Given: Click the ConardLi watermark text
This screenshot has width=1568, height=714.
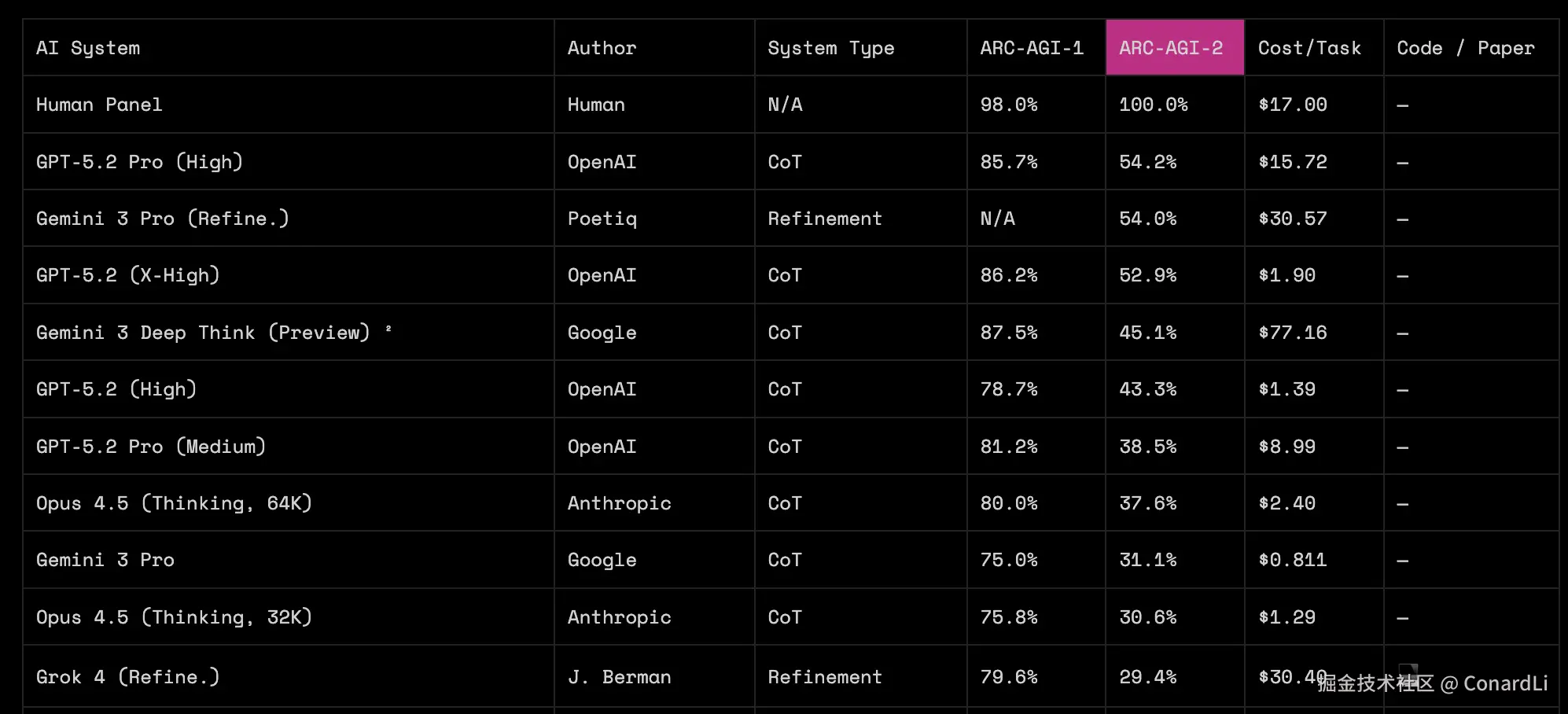Looking at the screenshot, I should pyautogui.click(x=1505, y=683).
